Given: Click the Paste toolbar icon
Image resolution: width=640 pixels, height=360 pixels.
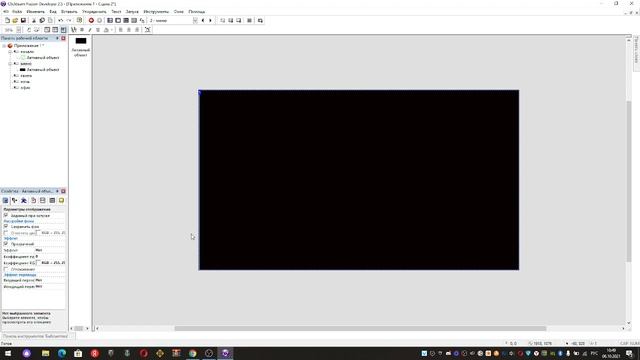Looking at the screenshot, I should pyautogui.click(x=50, y=20).
